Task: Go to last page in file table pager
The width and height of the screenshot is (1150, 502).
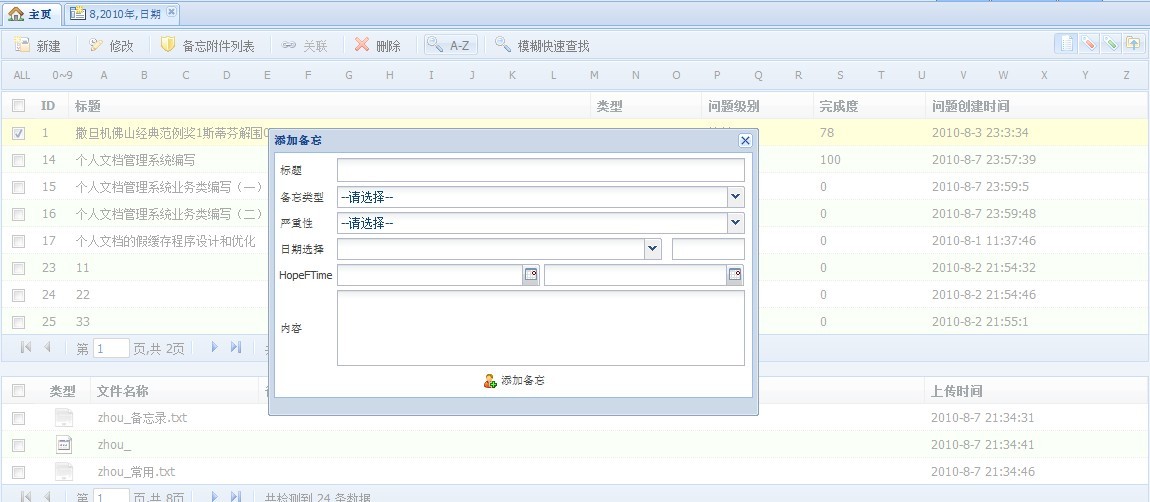Action: (235, 496)
